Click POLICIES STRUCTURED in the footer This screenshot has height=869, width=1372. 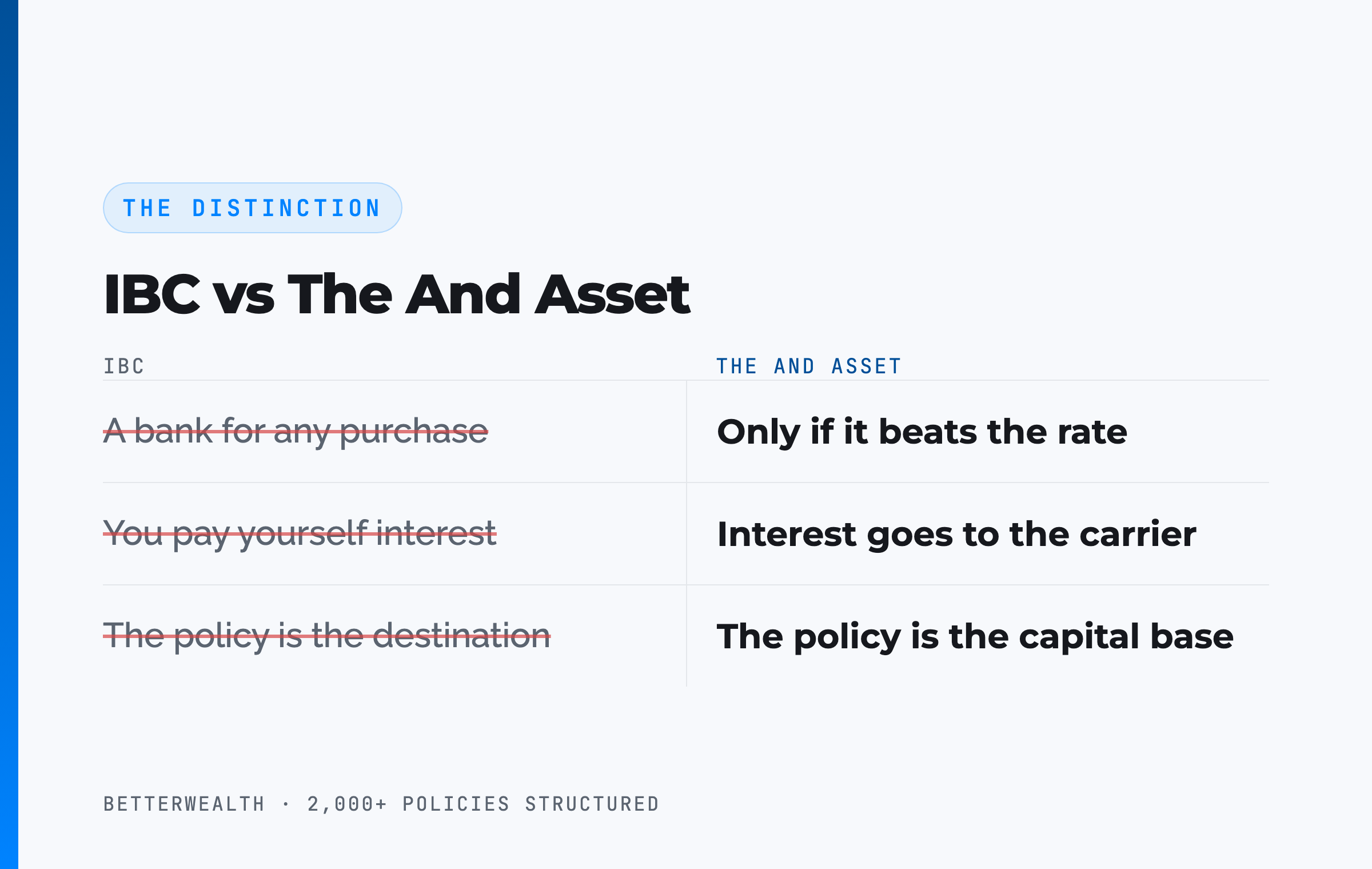click(531, 804)
